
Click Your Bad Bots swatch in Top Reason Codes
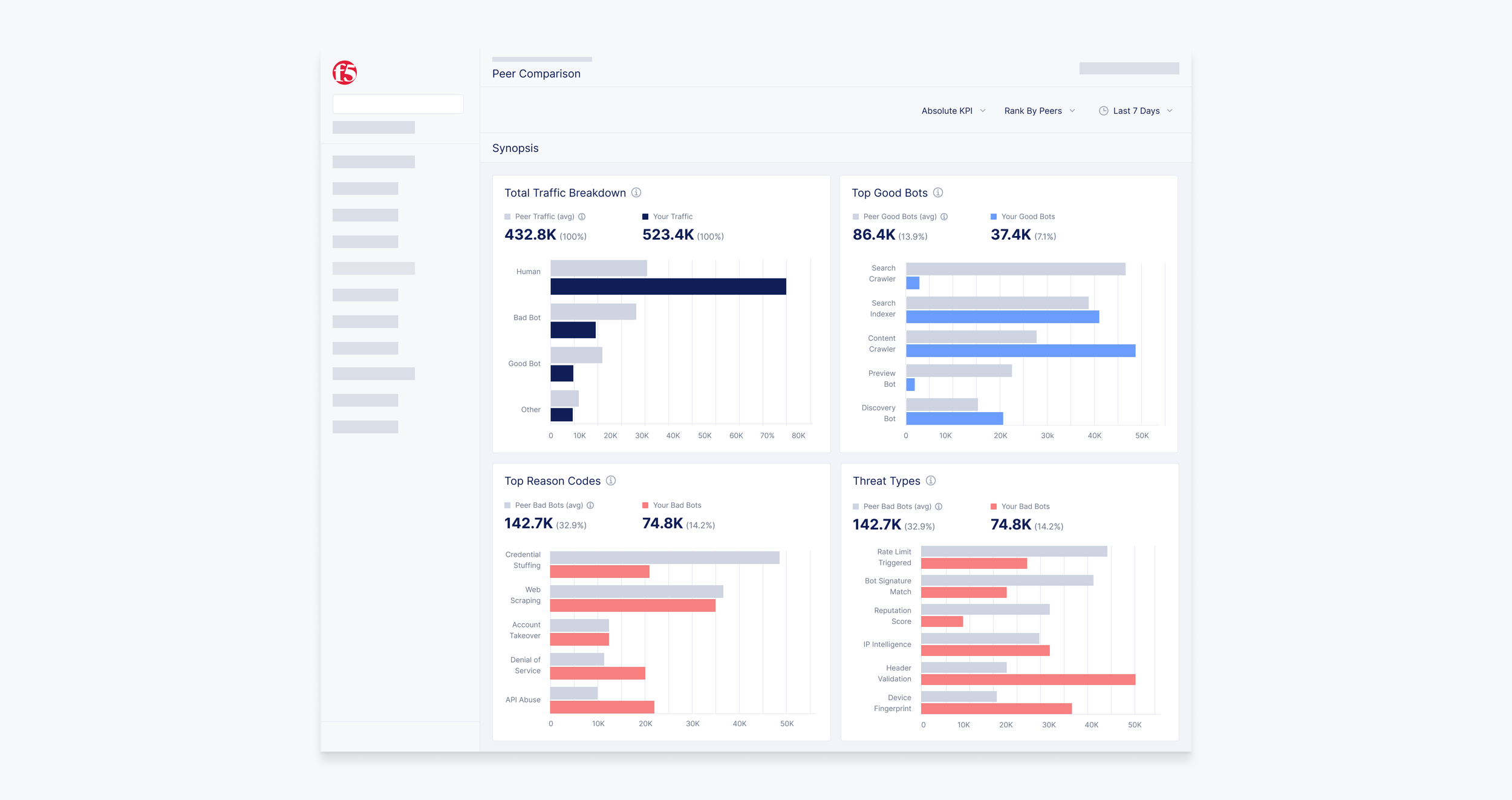tap(645, 505)
